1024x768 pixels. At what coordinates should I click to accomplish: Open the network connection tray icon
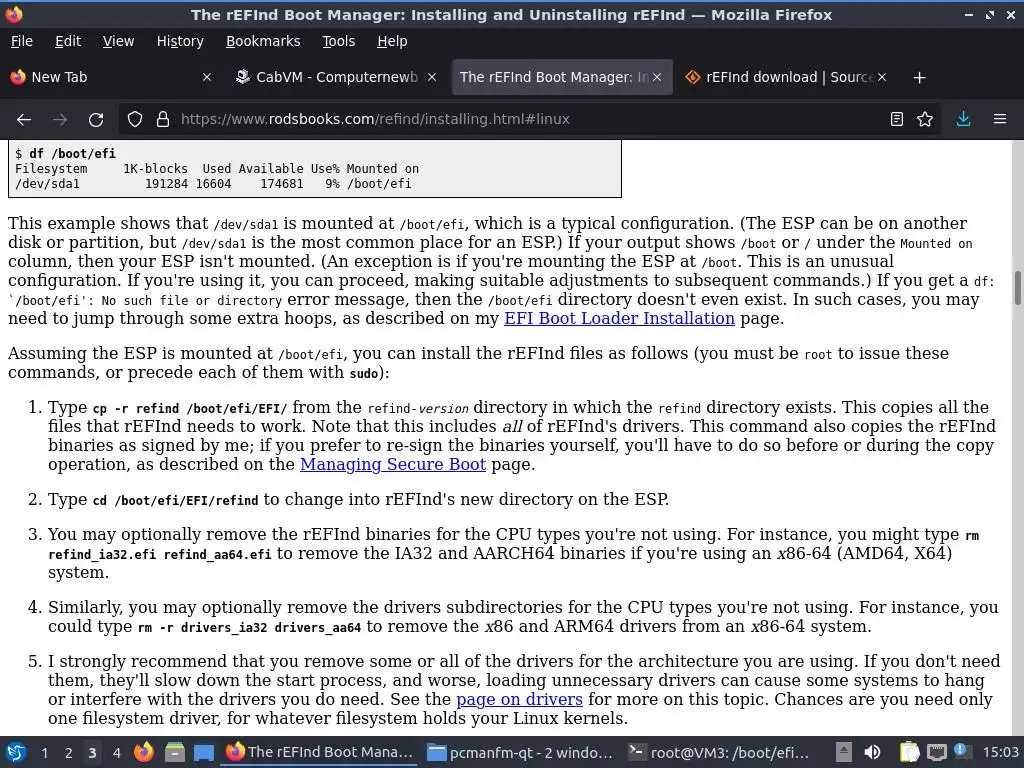click(x=936, y=752)
